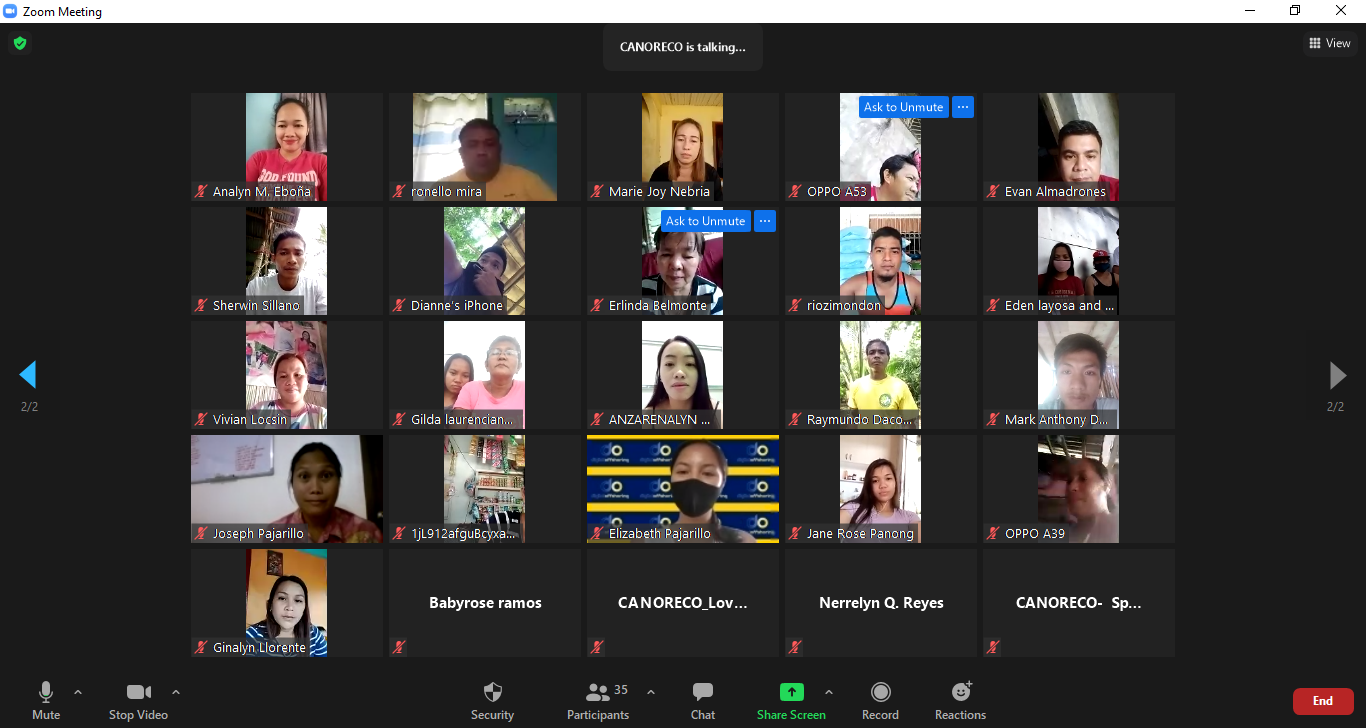Expand the arrow beside Participants
The image size is (1366, 728).
pos(651,692)
